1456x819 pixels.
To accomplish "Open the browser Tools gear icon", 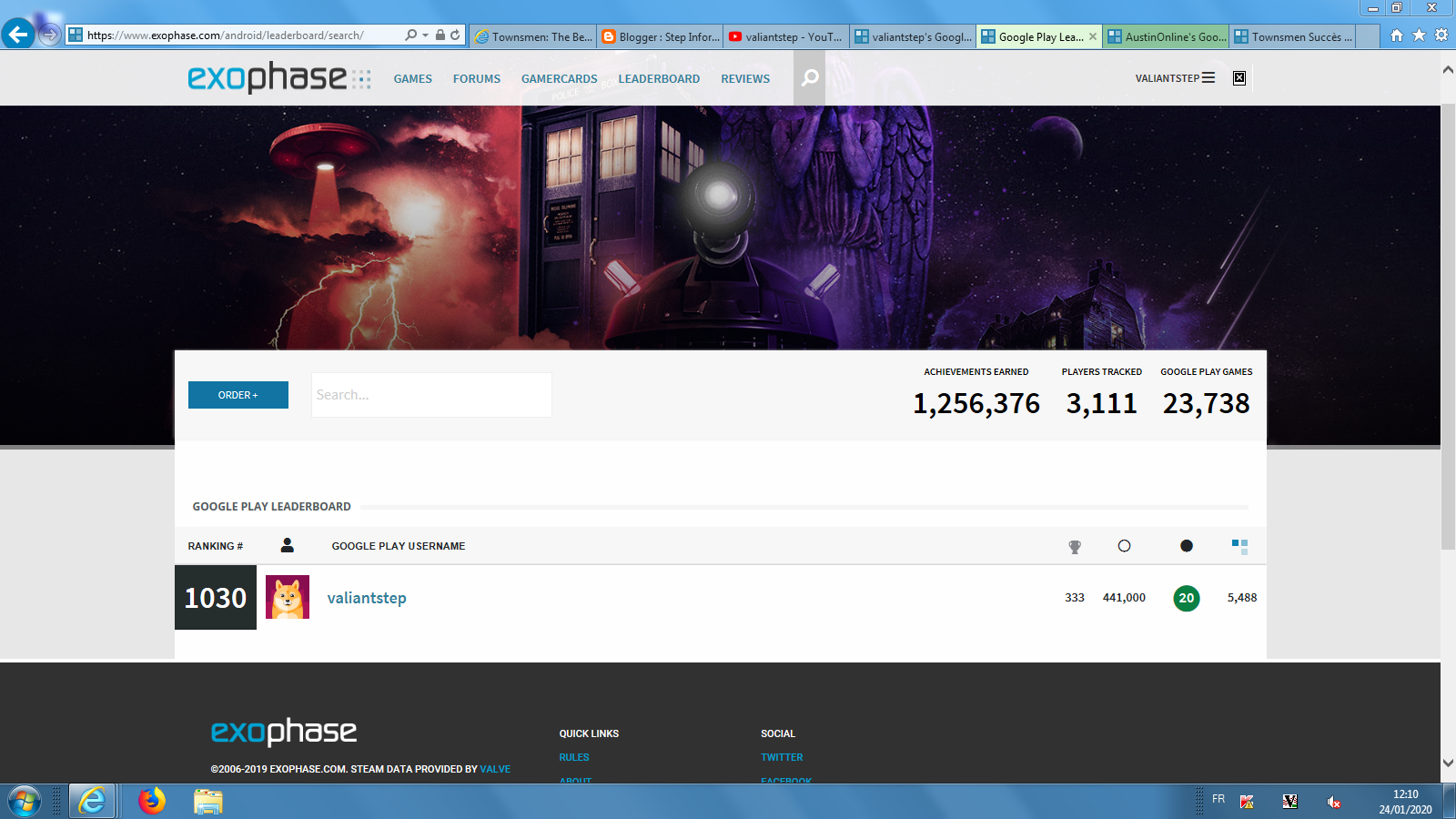I will pyautogui.click(x=1441, y=35).
